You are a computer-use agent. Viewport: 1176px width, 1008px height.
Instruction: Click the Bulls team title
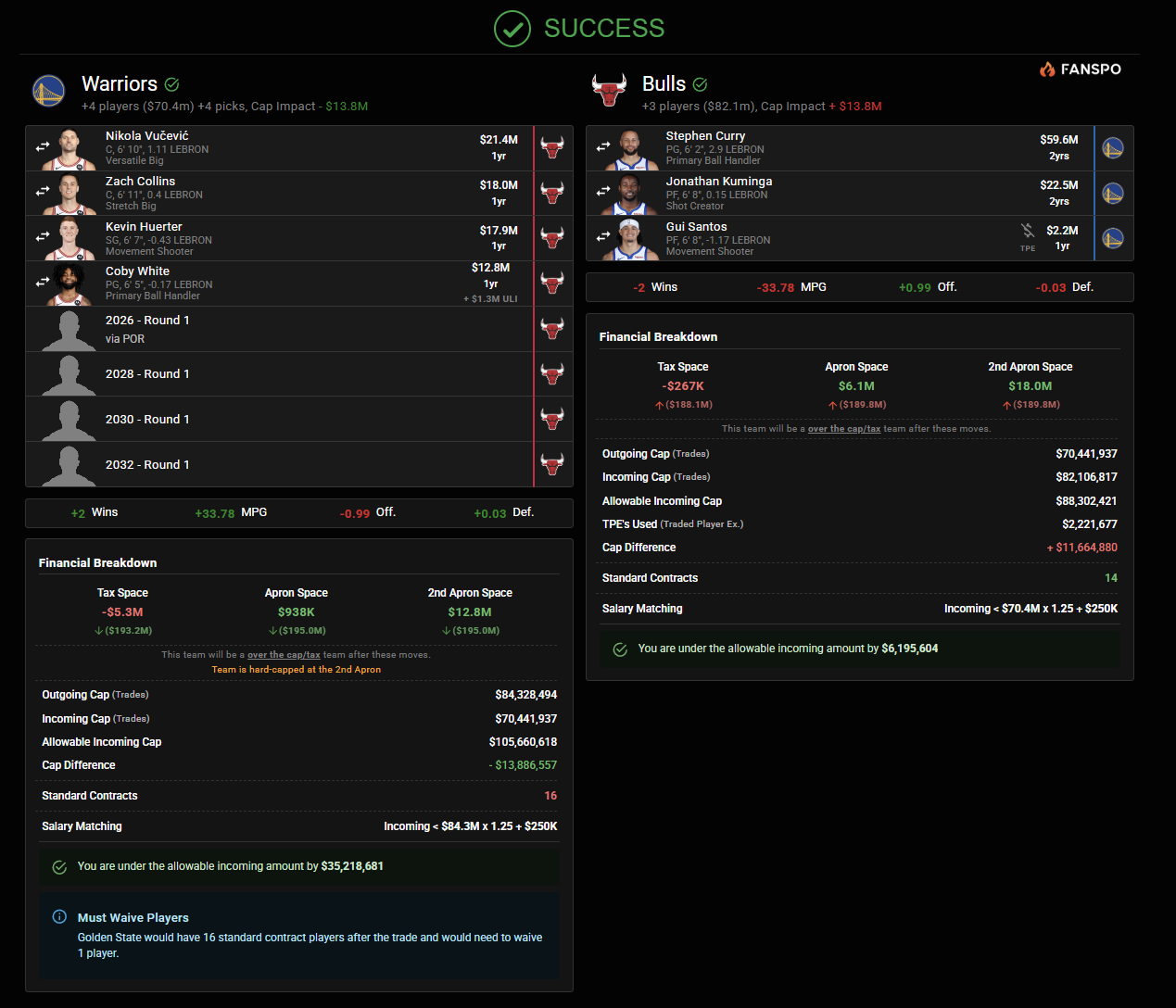664,84
